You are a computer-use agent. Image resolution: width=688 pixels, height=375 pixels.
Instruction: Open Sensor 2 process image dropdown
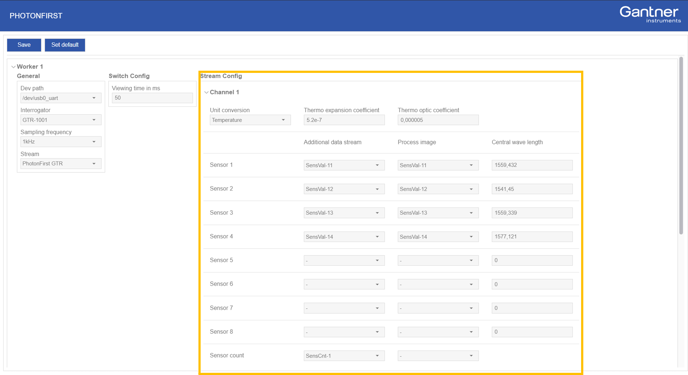click(438, 189)
